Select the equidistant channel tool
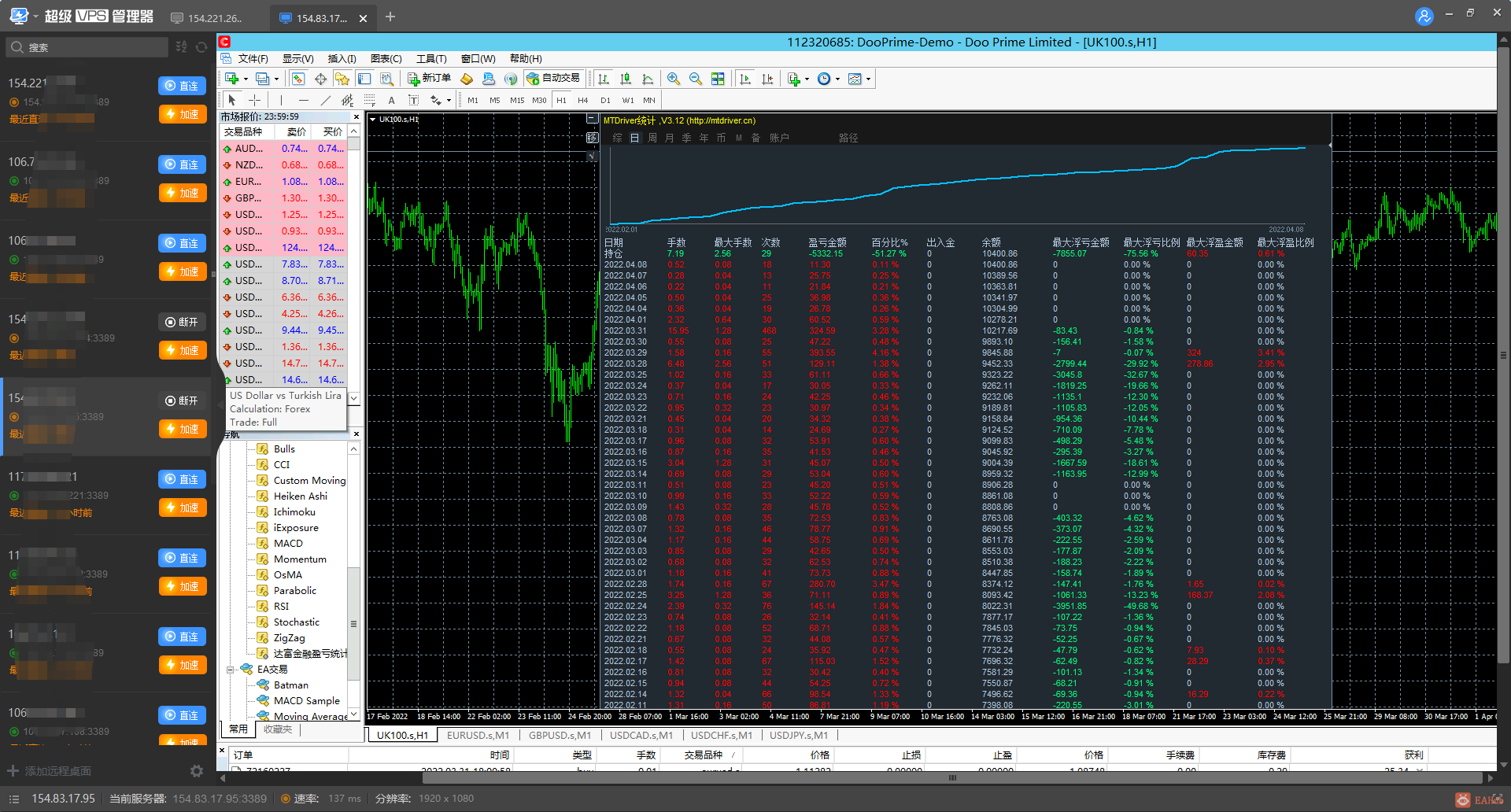Viewport: 1511px width, 812px height. [x=347, y=100]
